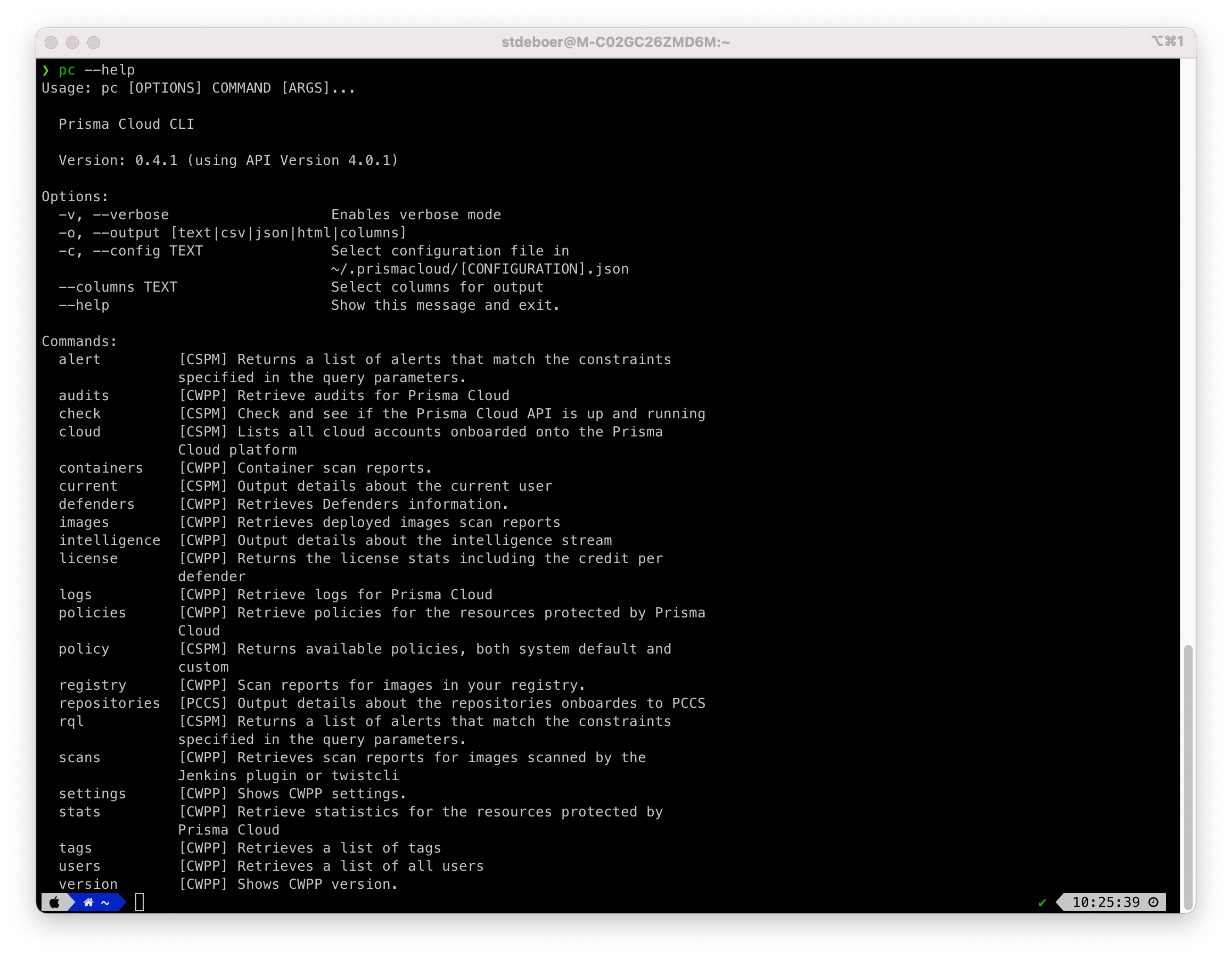This screenshot has height=958, width=1232.
Task: Click the --verbose option text
Action: pos(130,214)
